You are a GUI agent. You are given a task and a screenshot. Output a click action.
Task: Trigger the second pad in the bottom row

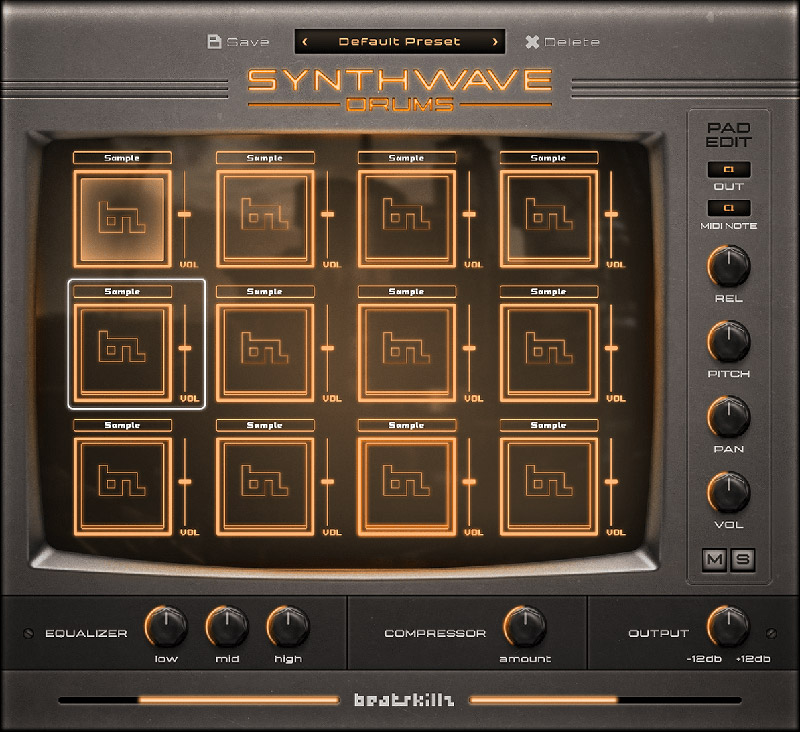265,486
